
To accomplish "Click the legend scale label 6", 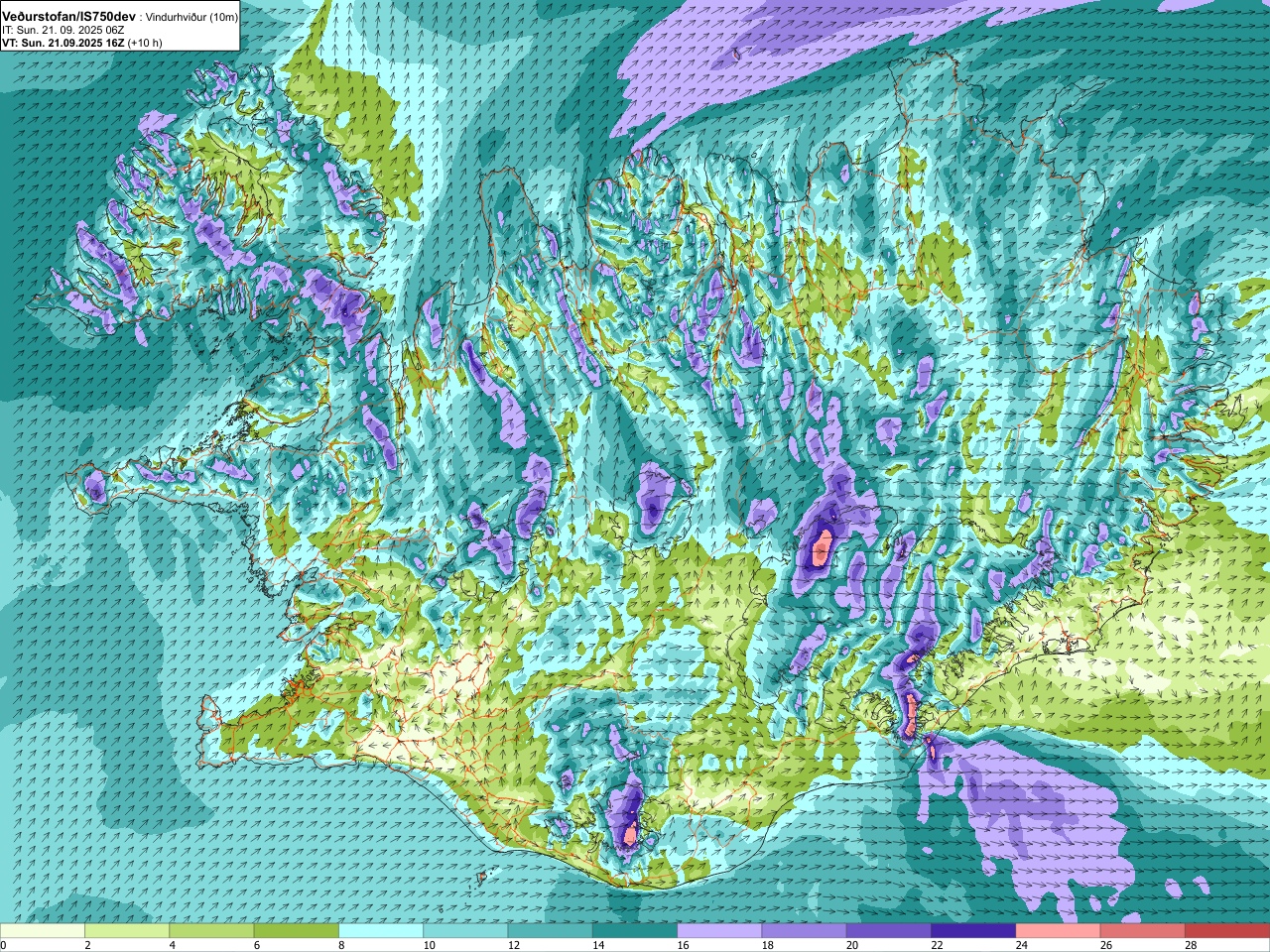I will tap(258, 945).
